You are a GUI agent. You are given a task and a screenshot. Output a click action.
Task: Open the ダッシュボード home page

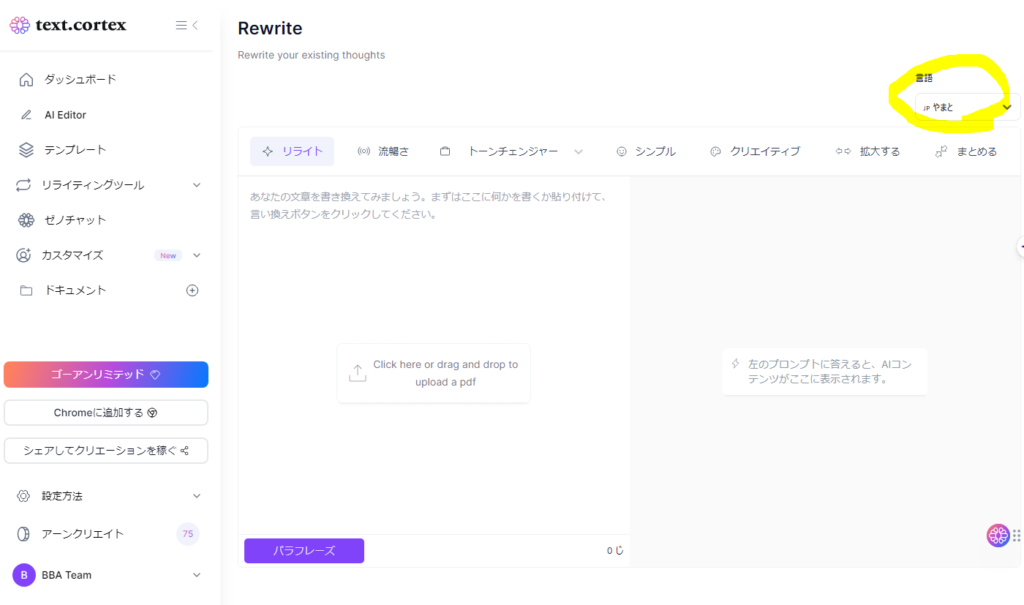tap(80, 80)
